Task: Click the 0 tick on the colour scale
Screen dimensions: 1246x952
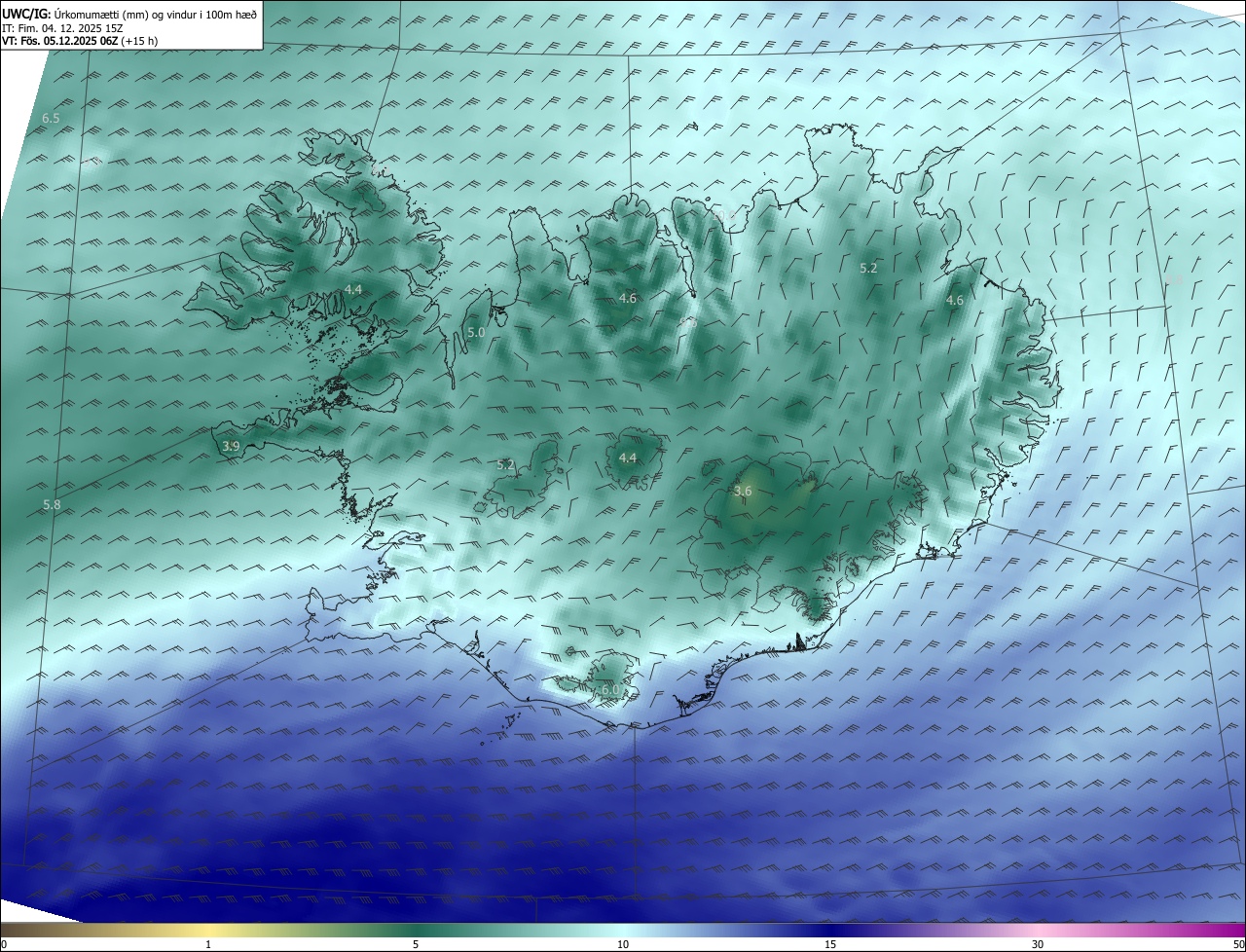Action: [x=3, y=944]
